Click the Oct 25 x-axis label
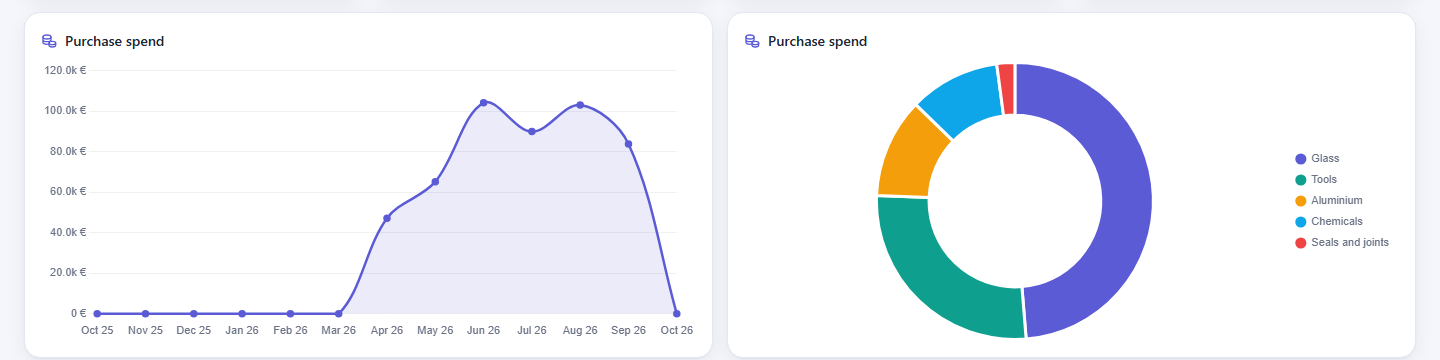This screenshot has height=360, width=1440. (97, 330)
